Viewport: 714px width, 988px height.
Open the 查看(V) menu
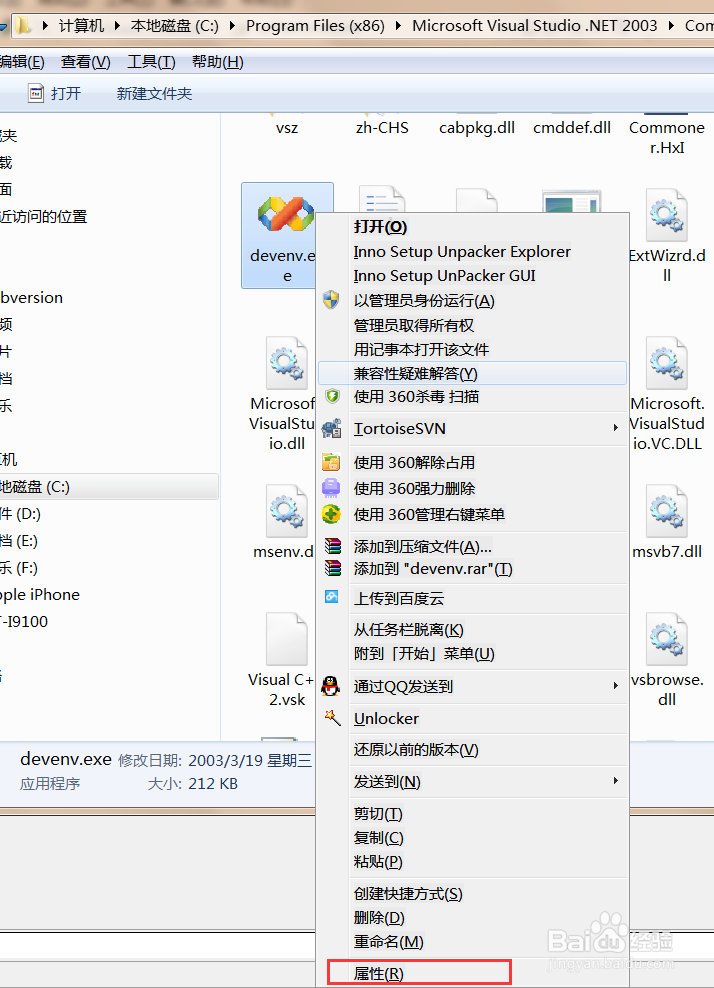[86, 62]
